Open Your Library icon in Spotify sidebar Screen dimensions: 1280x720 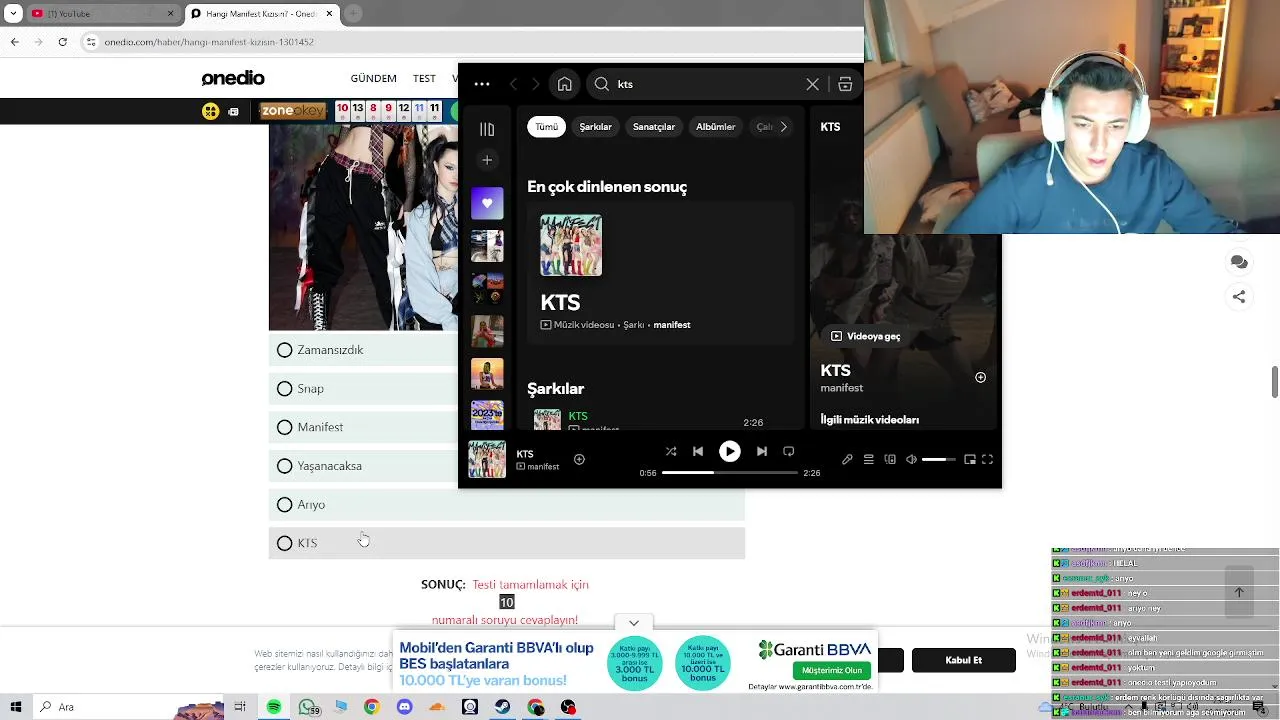[x=487, y=129]
